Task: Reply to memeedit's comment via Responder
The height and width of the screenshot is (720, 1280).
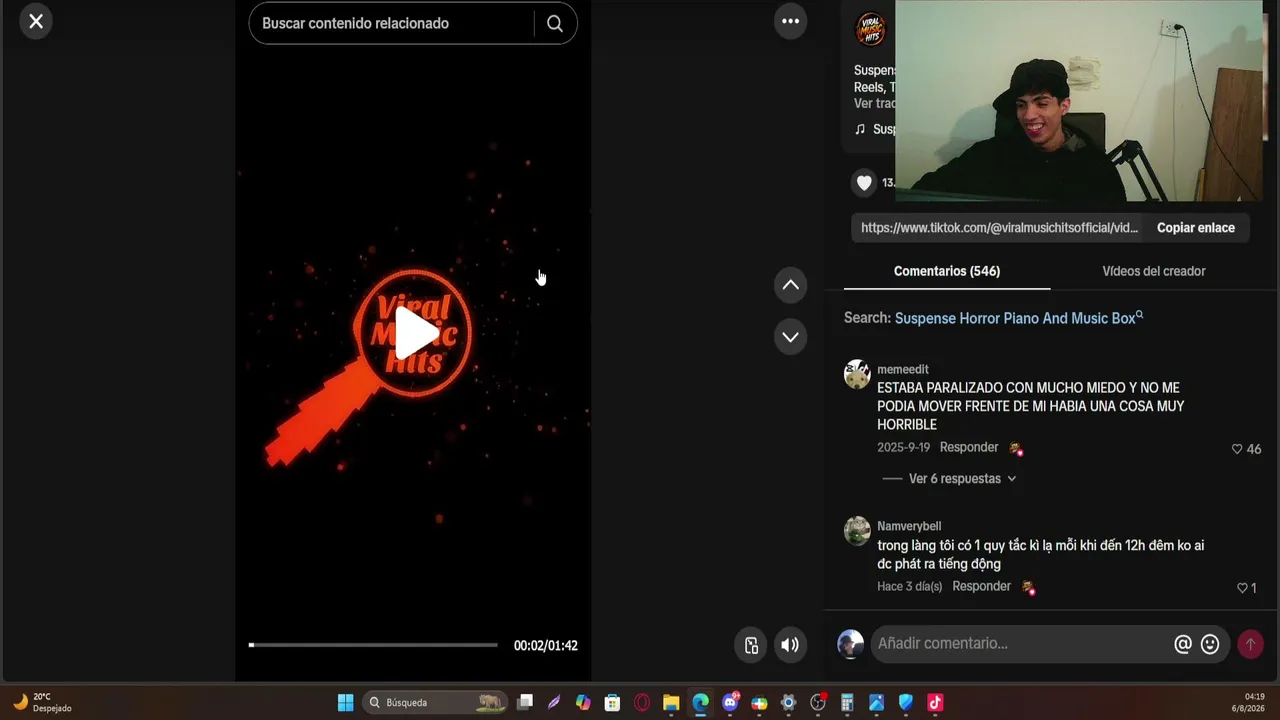Action: click(969, 448)
